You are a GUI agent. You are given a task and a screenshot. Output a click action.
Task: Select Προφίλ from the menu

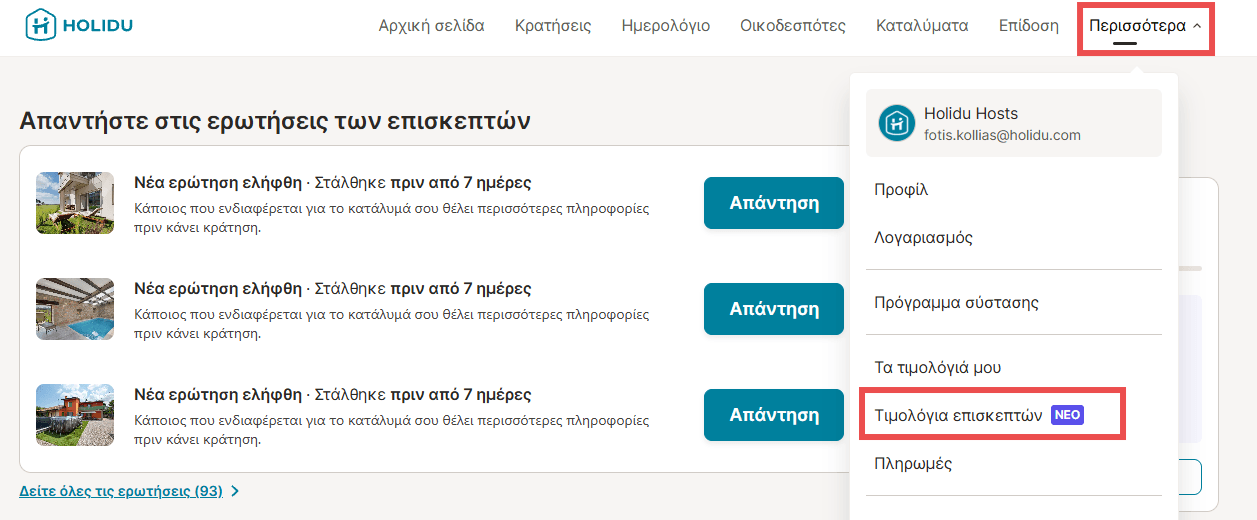[901, 190]
